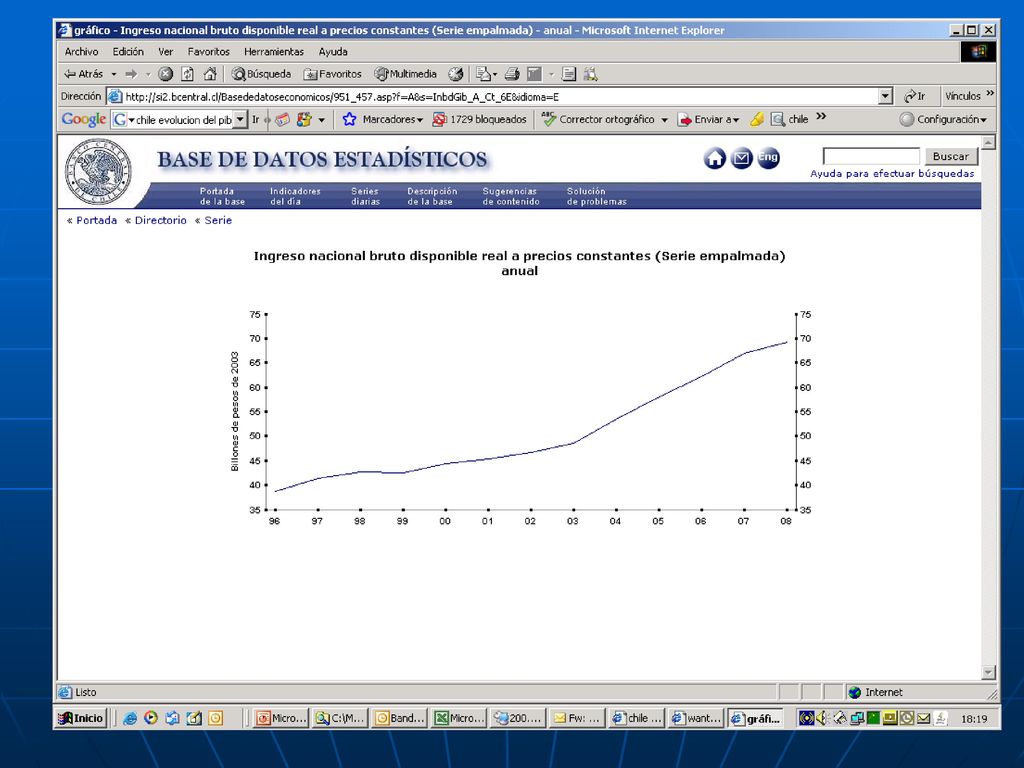Click the site Home round icon
Screen dimensions: 1024x768
click(x=714, y=158)
